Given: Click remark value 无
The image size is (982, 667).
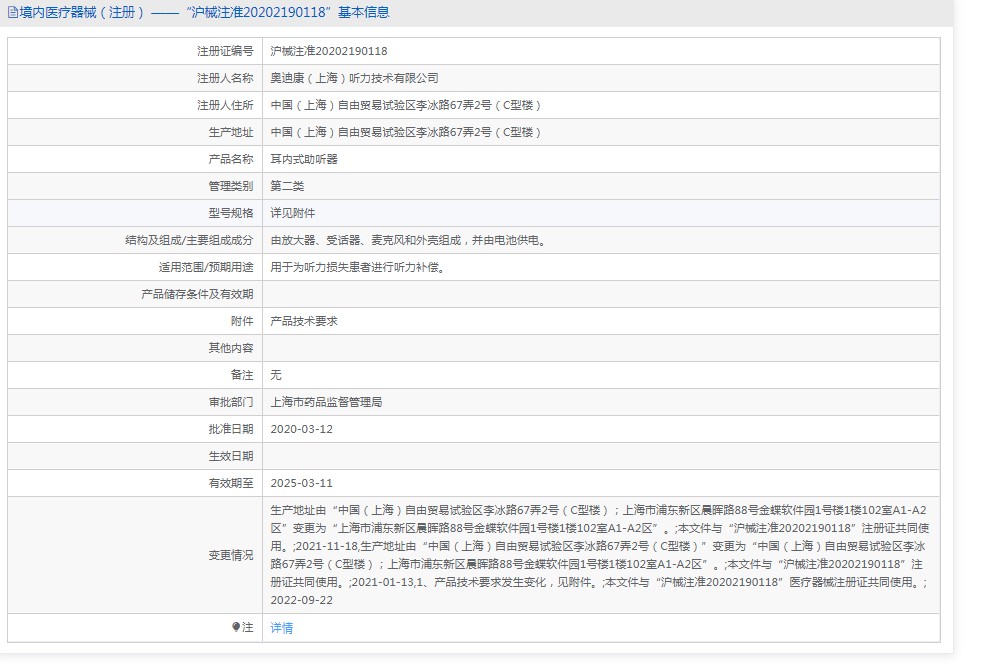Looking at the screenshot, I should pyautogui.click(x=276, y=375).
